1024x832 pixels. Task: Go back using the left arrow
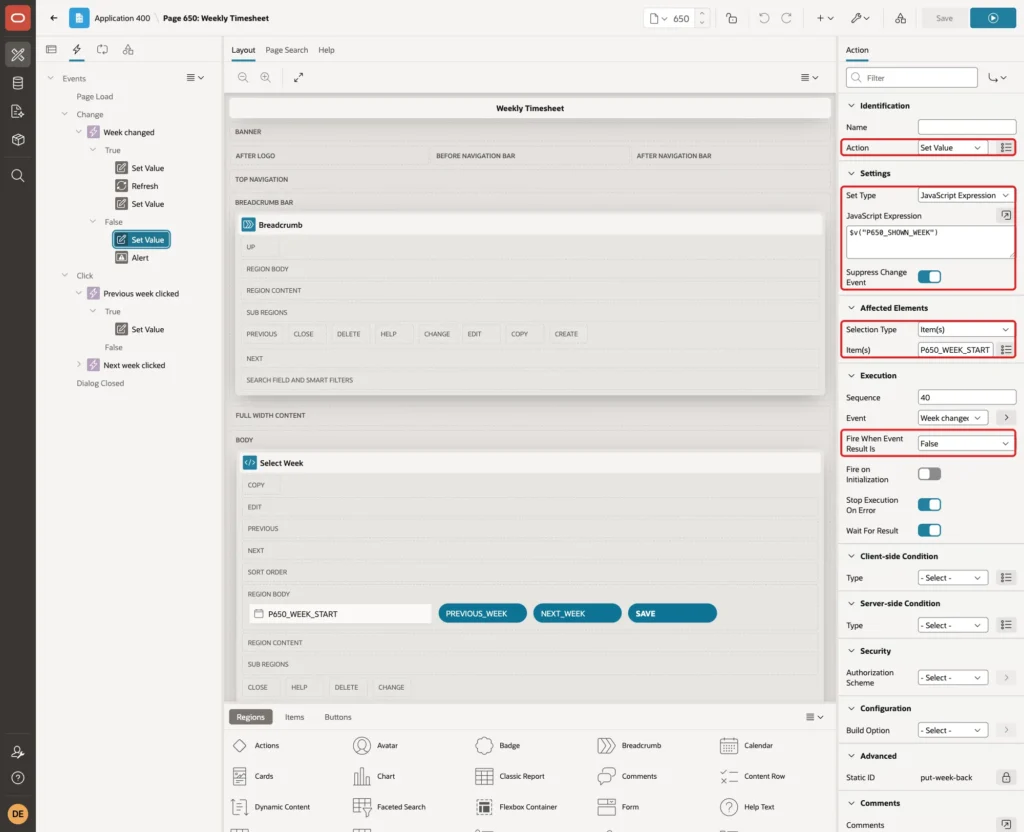point(54,18)
